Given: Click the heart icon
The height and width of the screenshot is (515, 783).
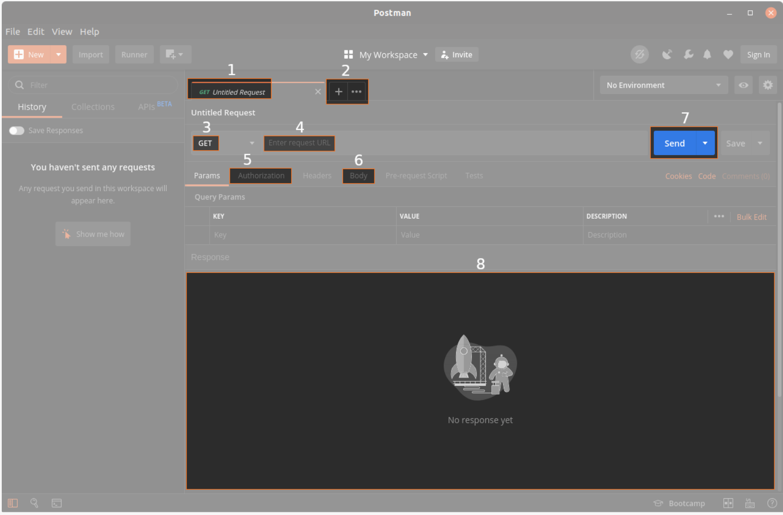Looking at the screenshot, I should (728, 54).
